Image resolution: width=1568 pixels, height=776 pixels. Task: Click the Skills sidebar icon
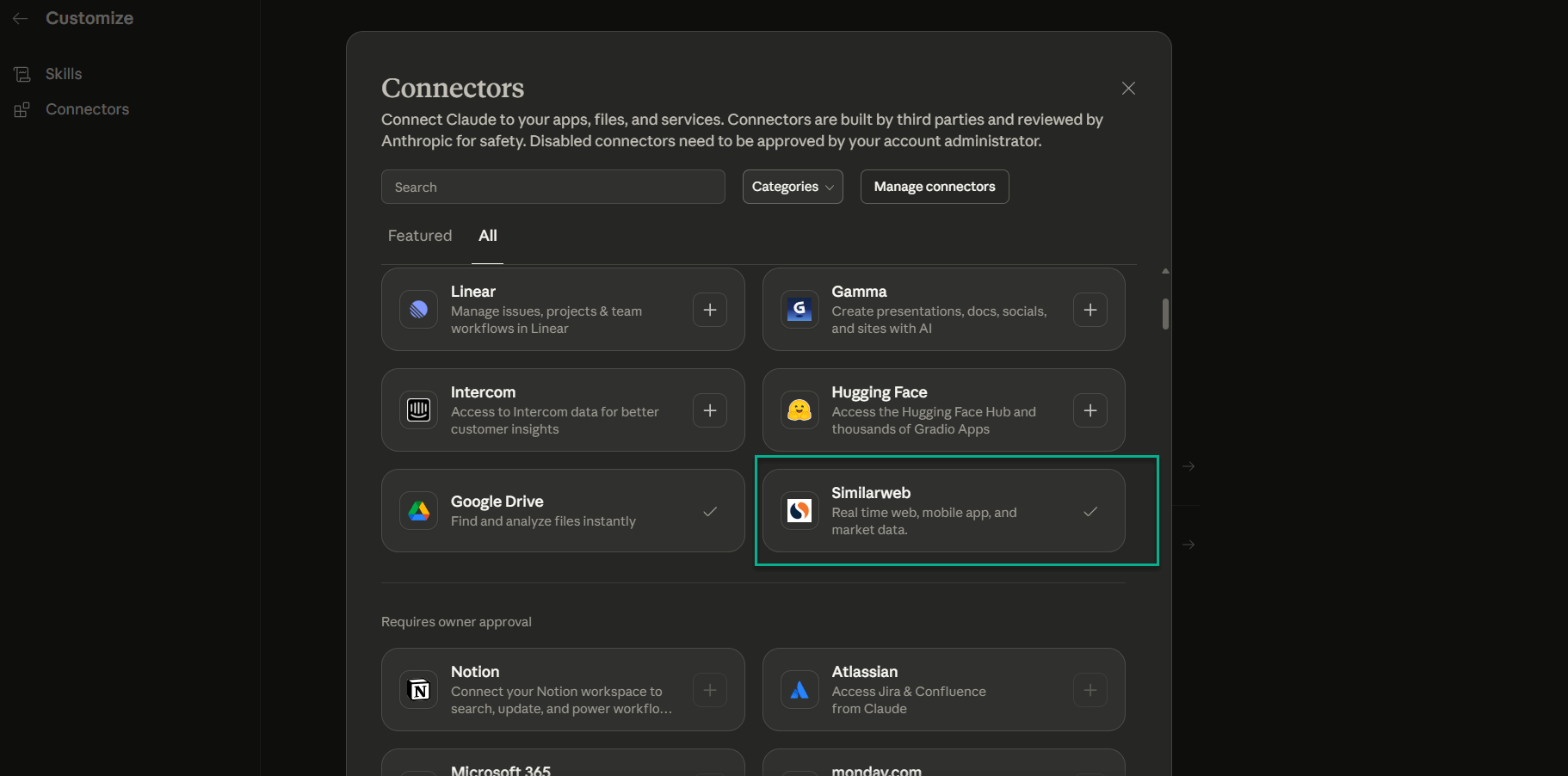click(22, 74)
